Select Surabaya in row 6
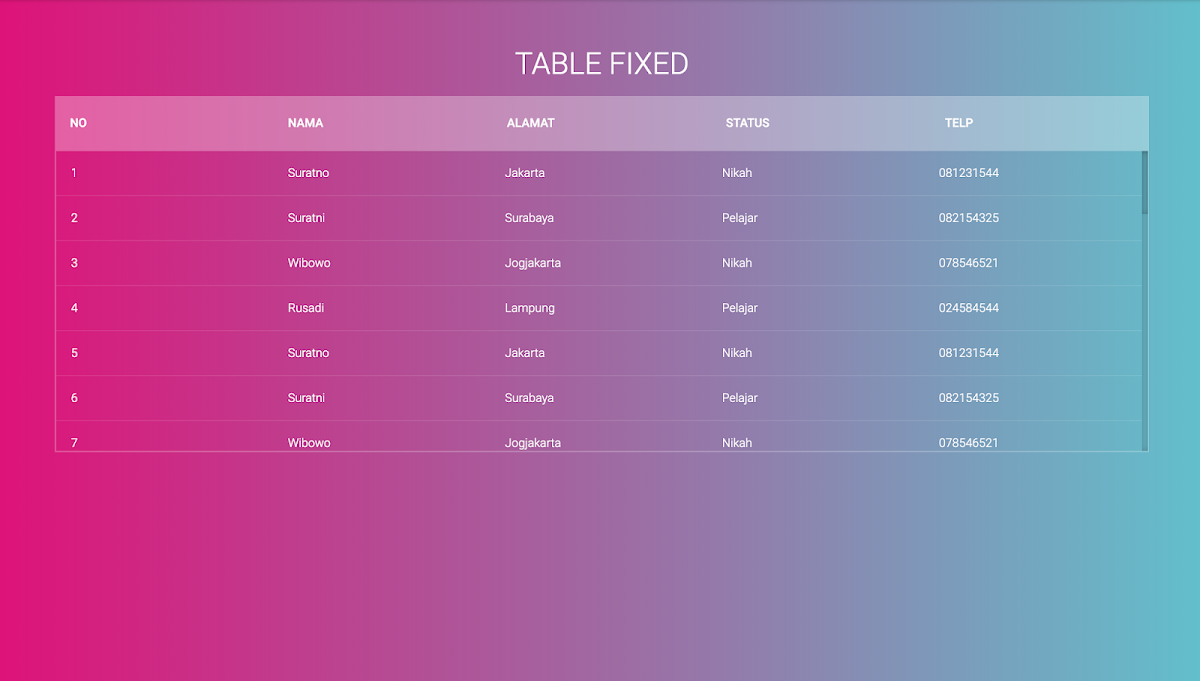1200x681 pixels. 529,398
